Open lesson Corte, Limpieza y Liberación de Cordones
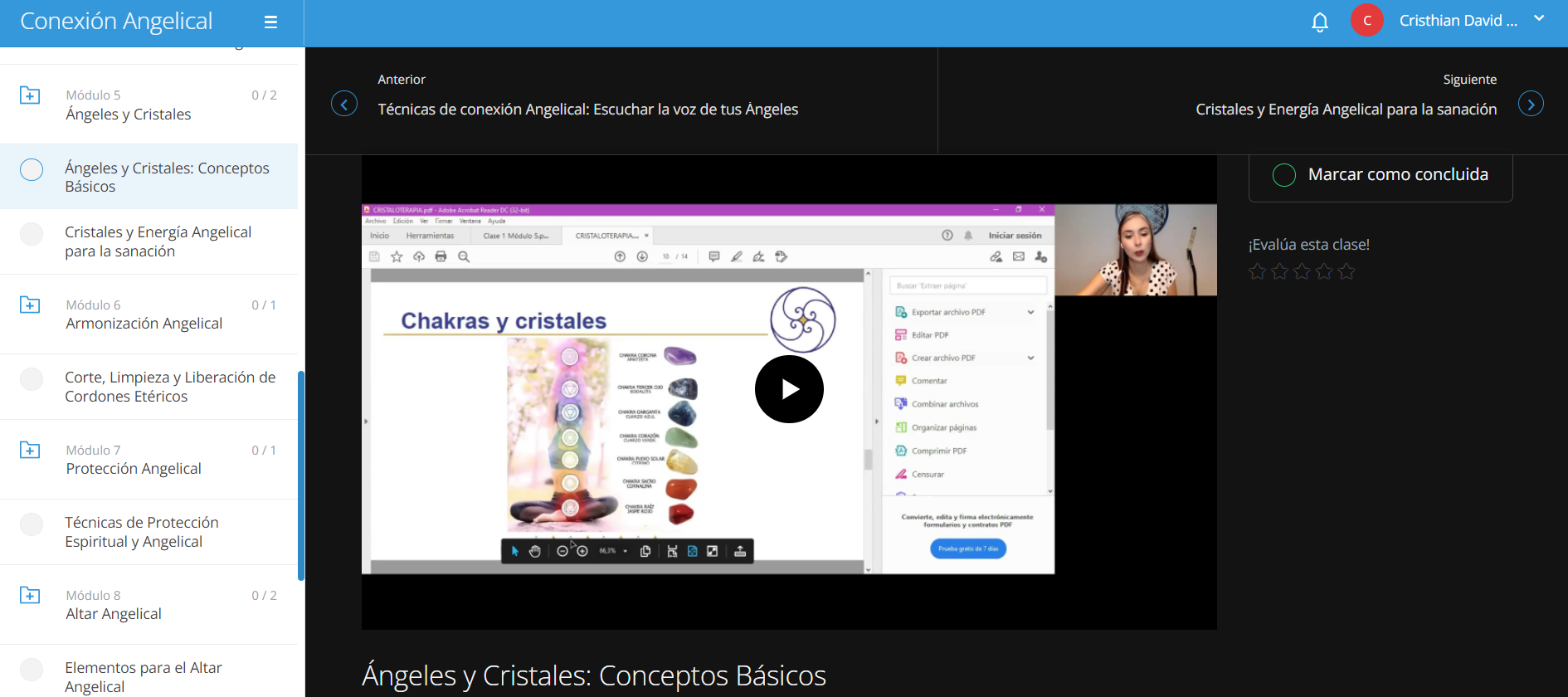This screenshot has height=697, width=1568. [170, 387]
